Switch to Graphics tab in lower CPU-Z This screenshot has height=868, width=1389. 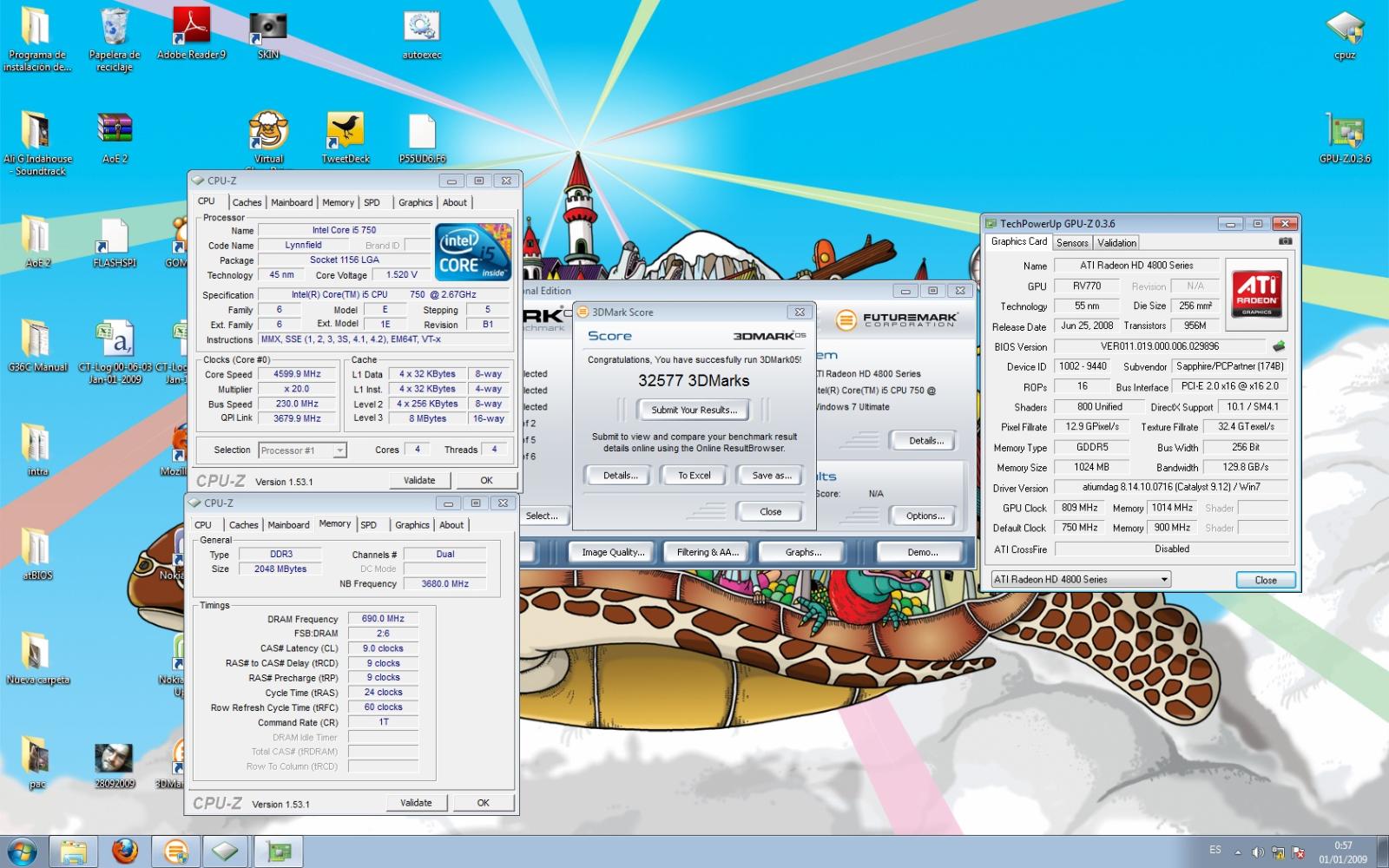pyautogui.click(x=412, y=525)
